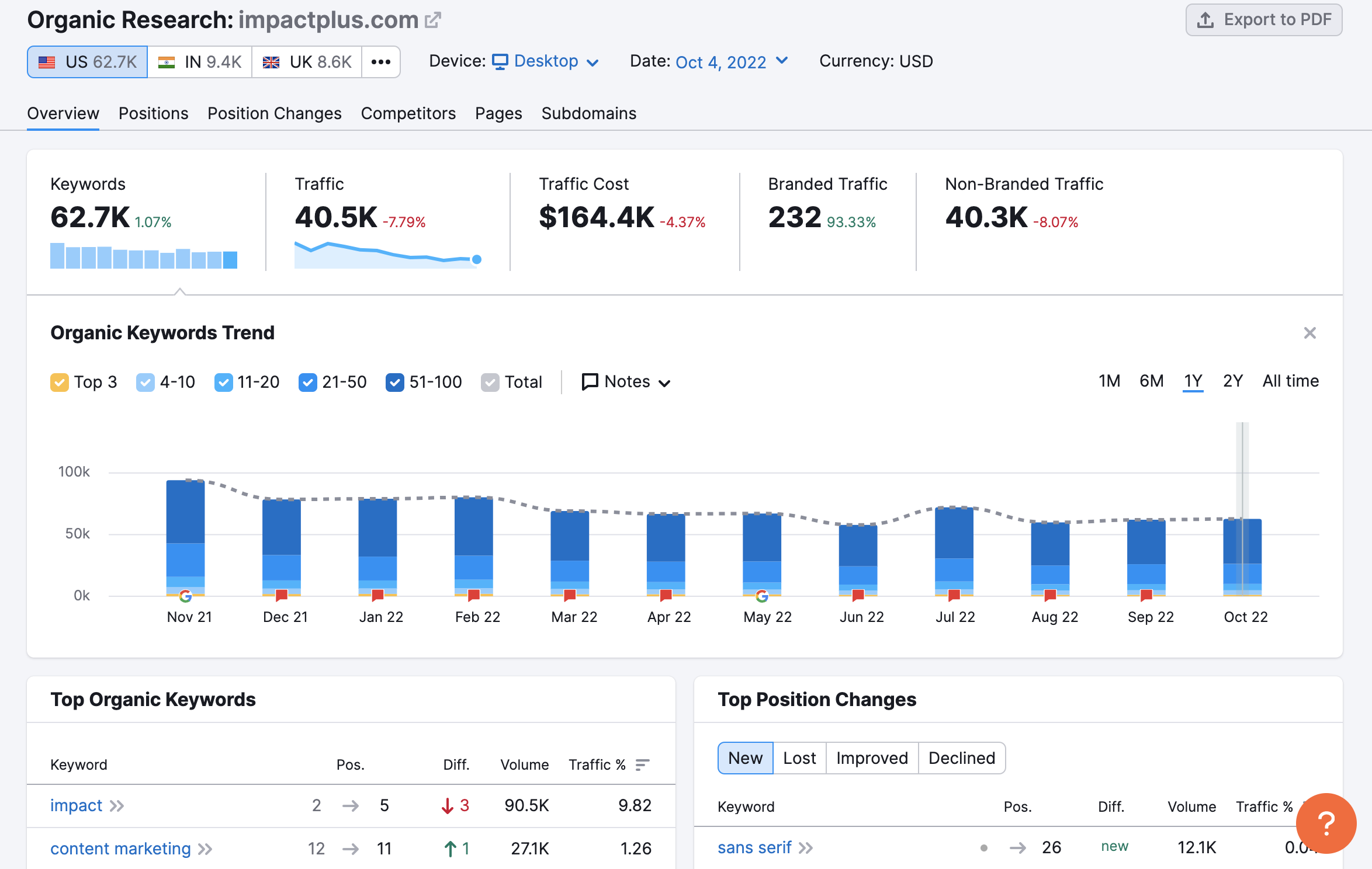Select the Declined position changes tab

(962, 758)
